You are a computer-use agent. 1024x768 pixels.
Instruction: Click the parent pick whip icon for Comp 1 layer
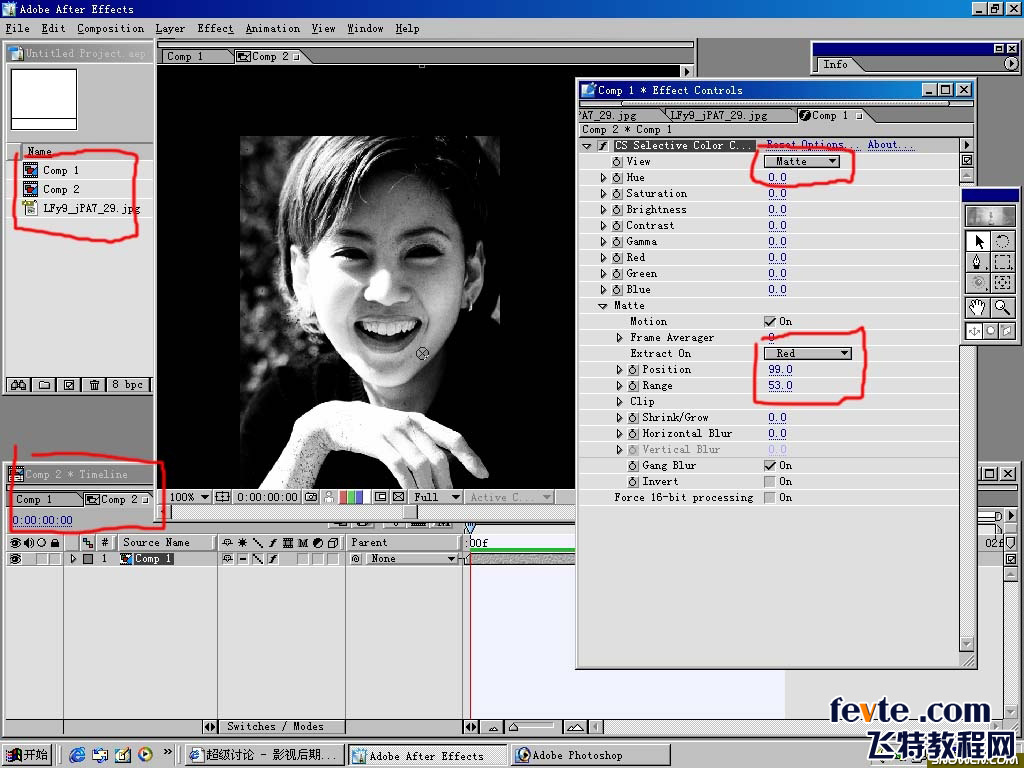click(356, 559)
